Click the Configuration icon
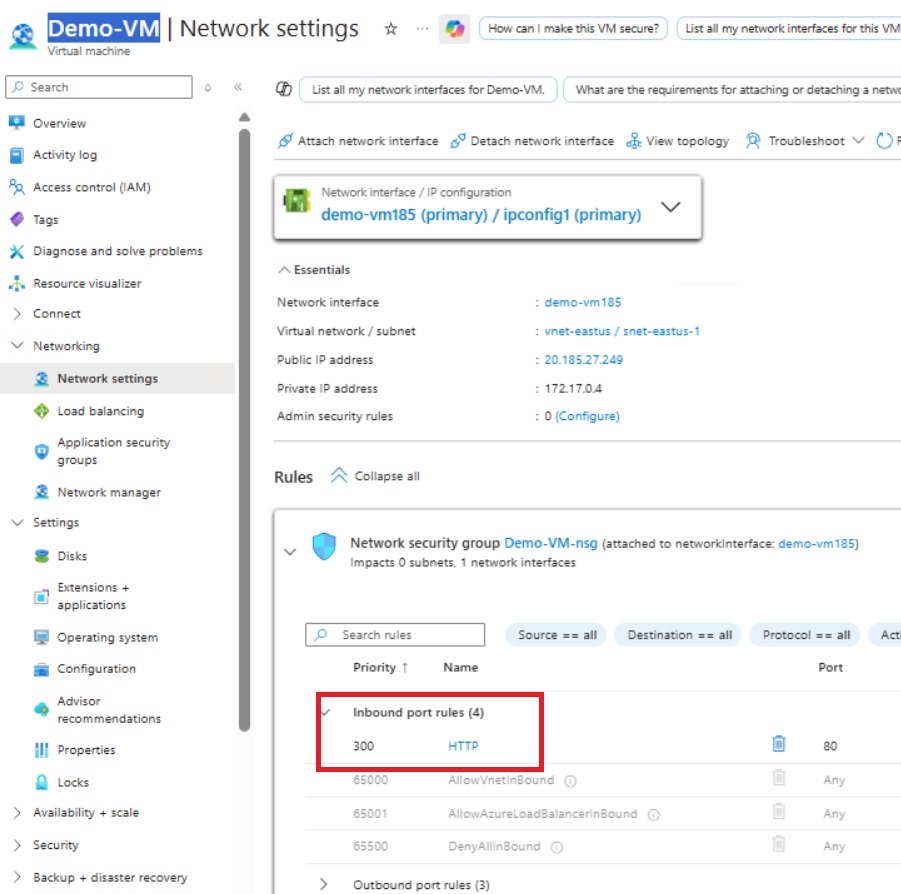Viewport: 901px width, 894px height. (x=41, y=669)
